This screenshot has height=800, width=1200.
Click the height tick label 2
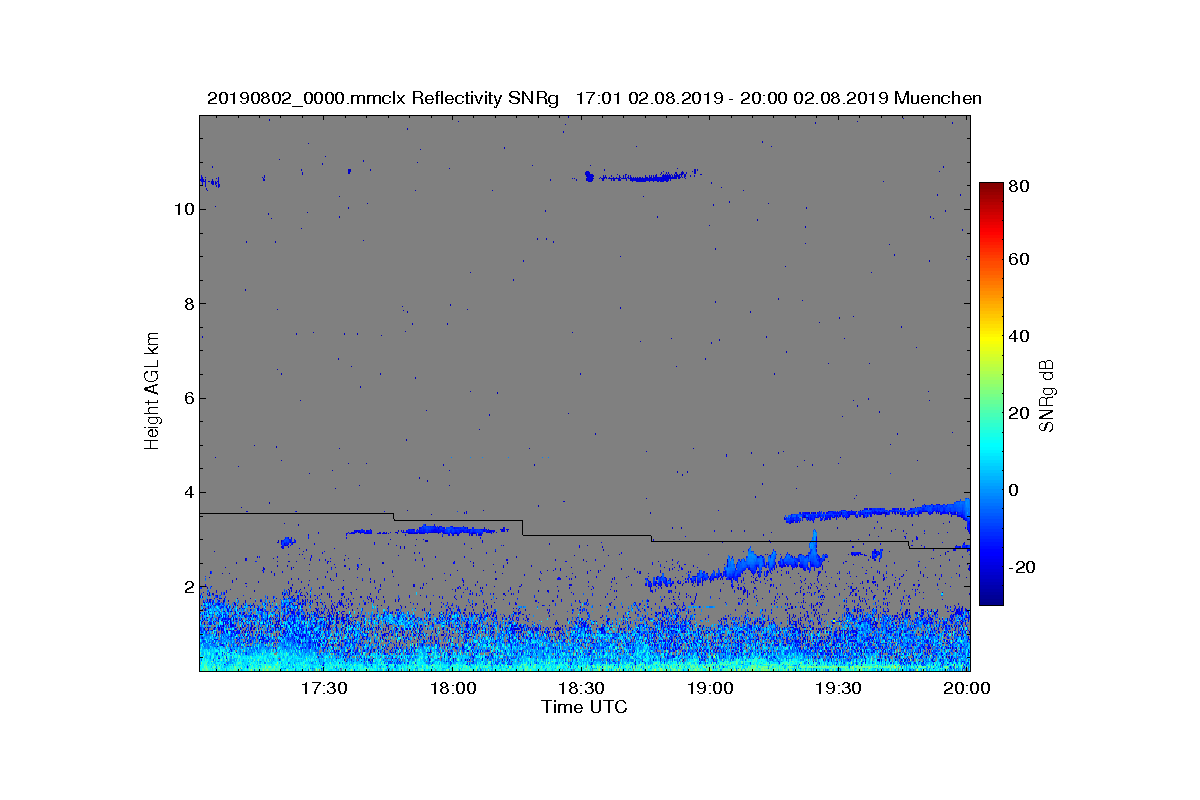[x=188, y=587]
